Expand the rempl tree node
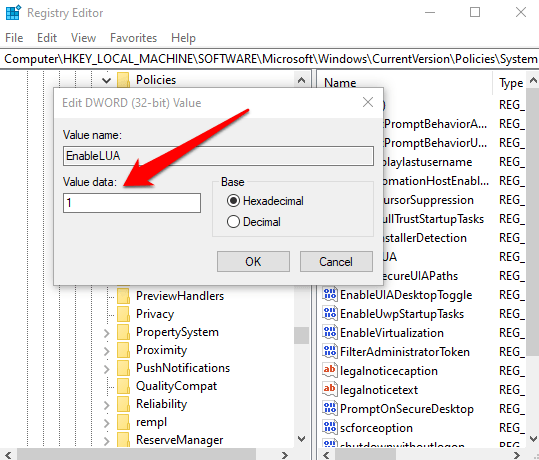539x460 pixels. click(x=107, y=423)
